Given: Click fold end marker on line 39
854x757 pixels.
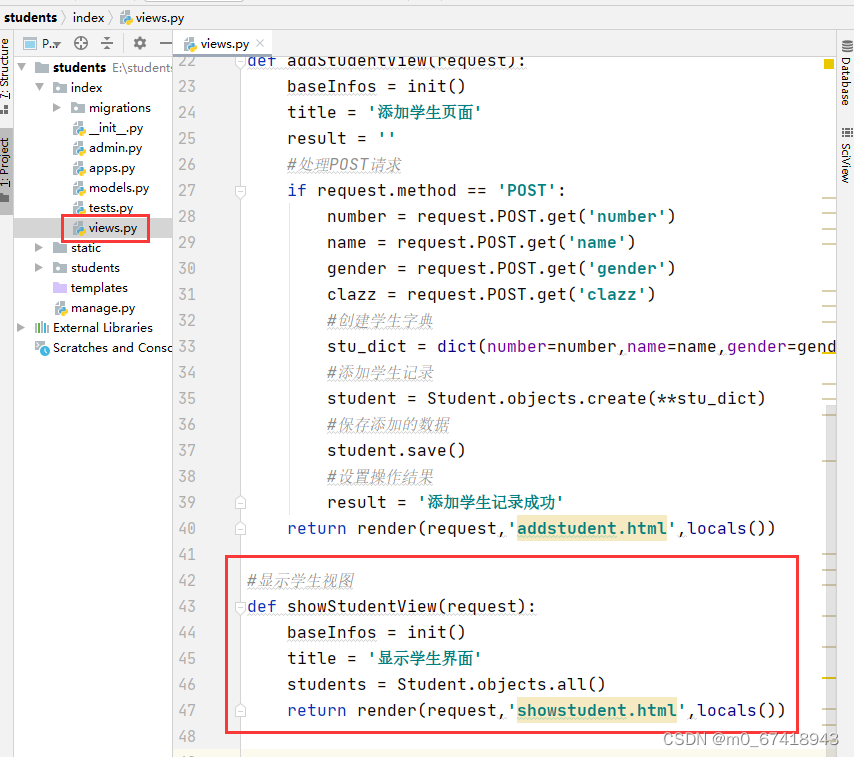Looking at the screenshot, I should click(x=240, y=503).
